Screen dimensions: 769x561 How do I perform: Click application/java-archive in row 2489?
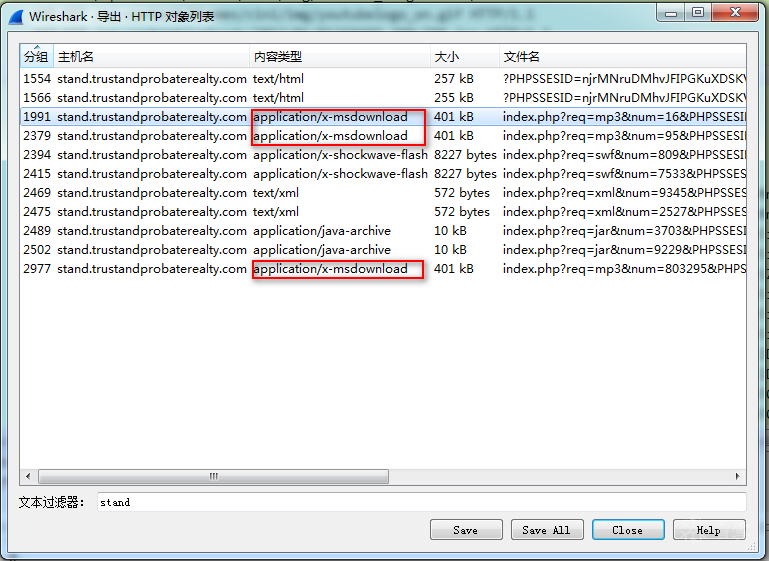click(x=322, y=231)
